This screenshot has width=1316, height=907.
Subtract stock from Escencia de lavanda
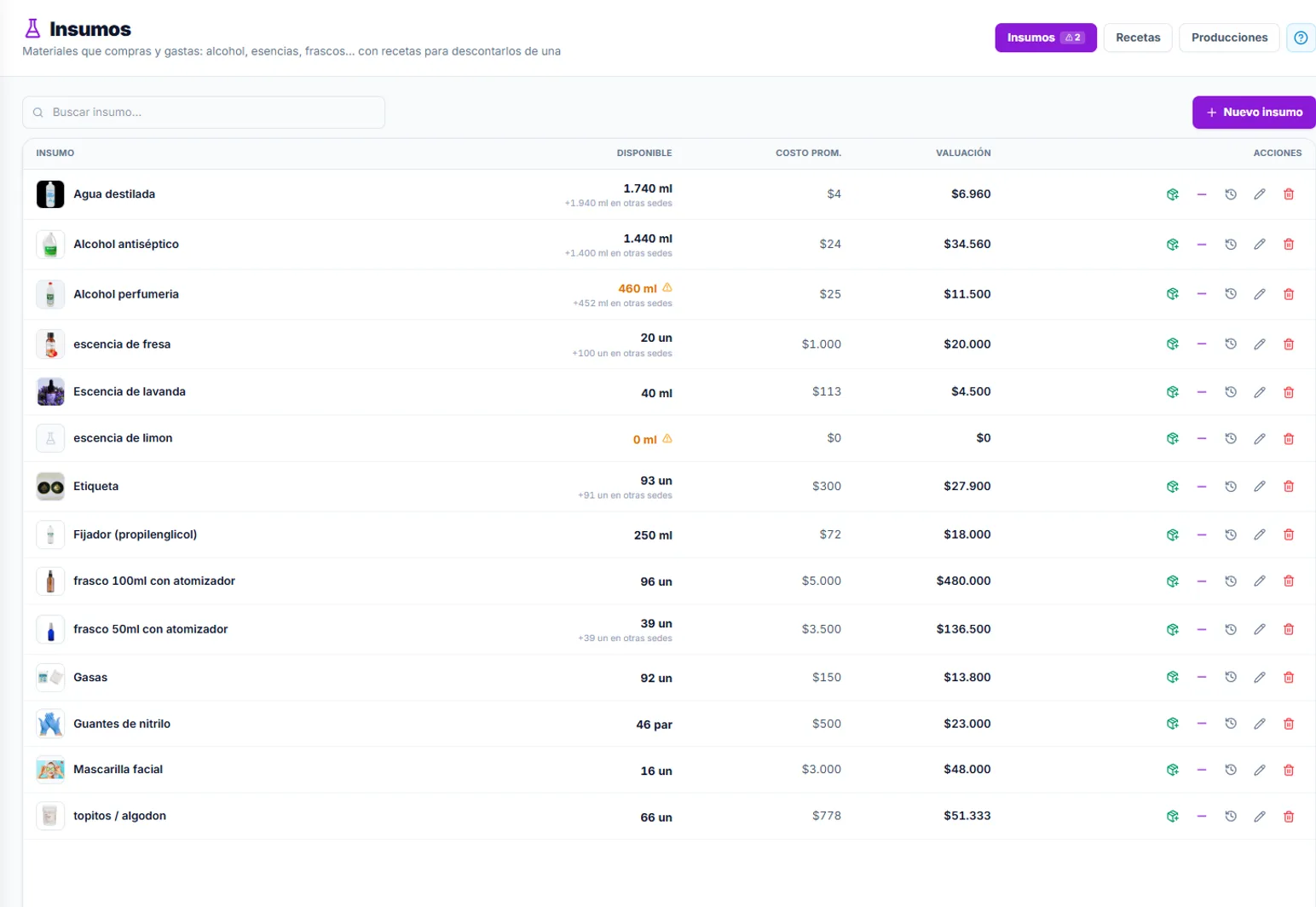click(1202, 392)
